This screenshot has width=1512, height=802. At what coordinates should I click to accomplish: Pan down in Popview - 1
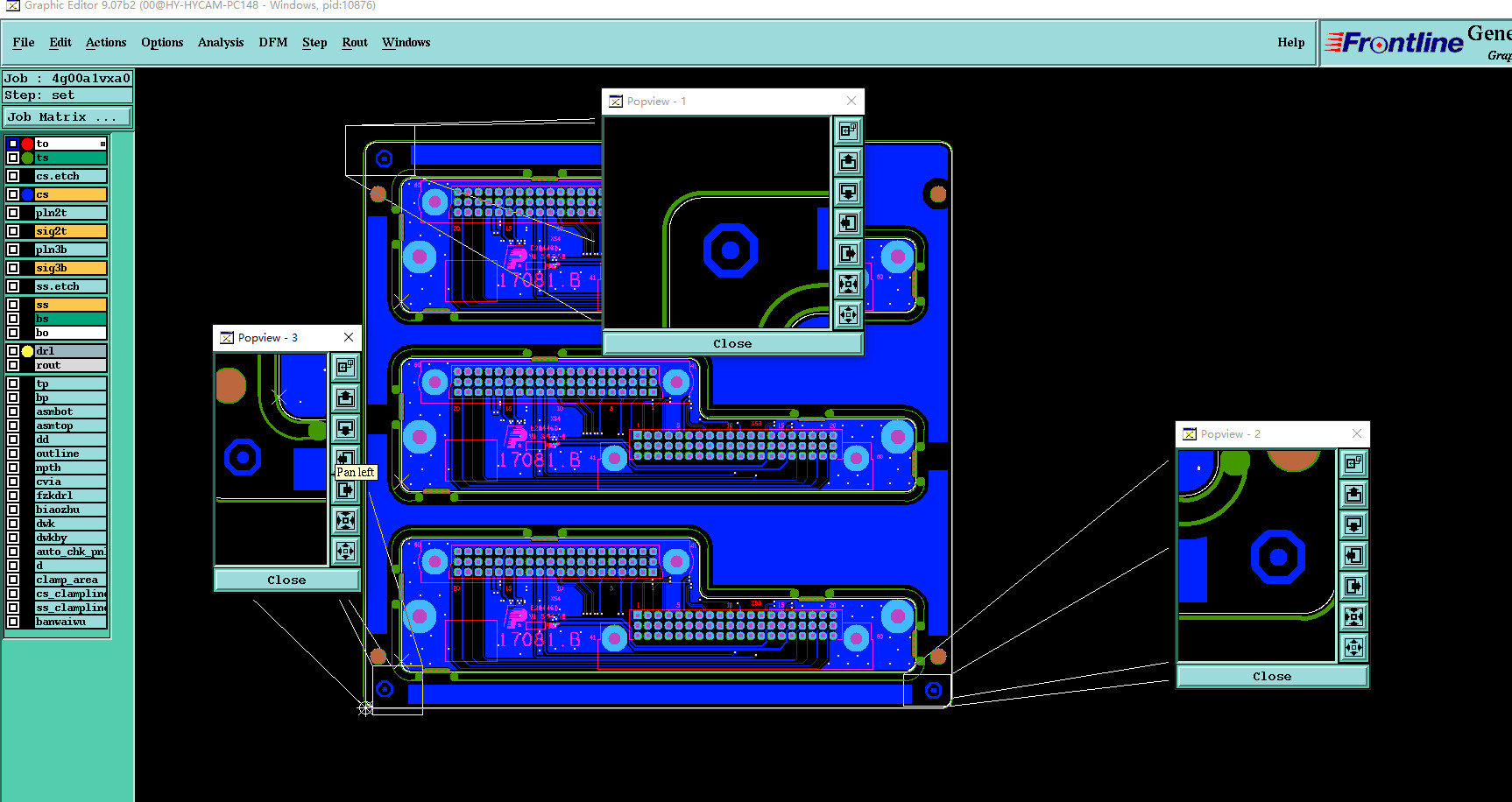(x=848, y=192)
